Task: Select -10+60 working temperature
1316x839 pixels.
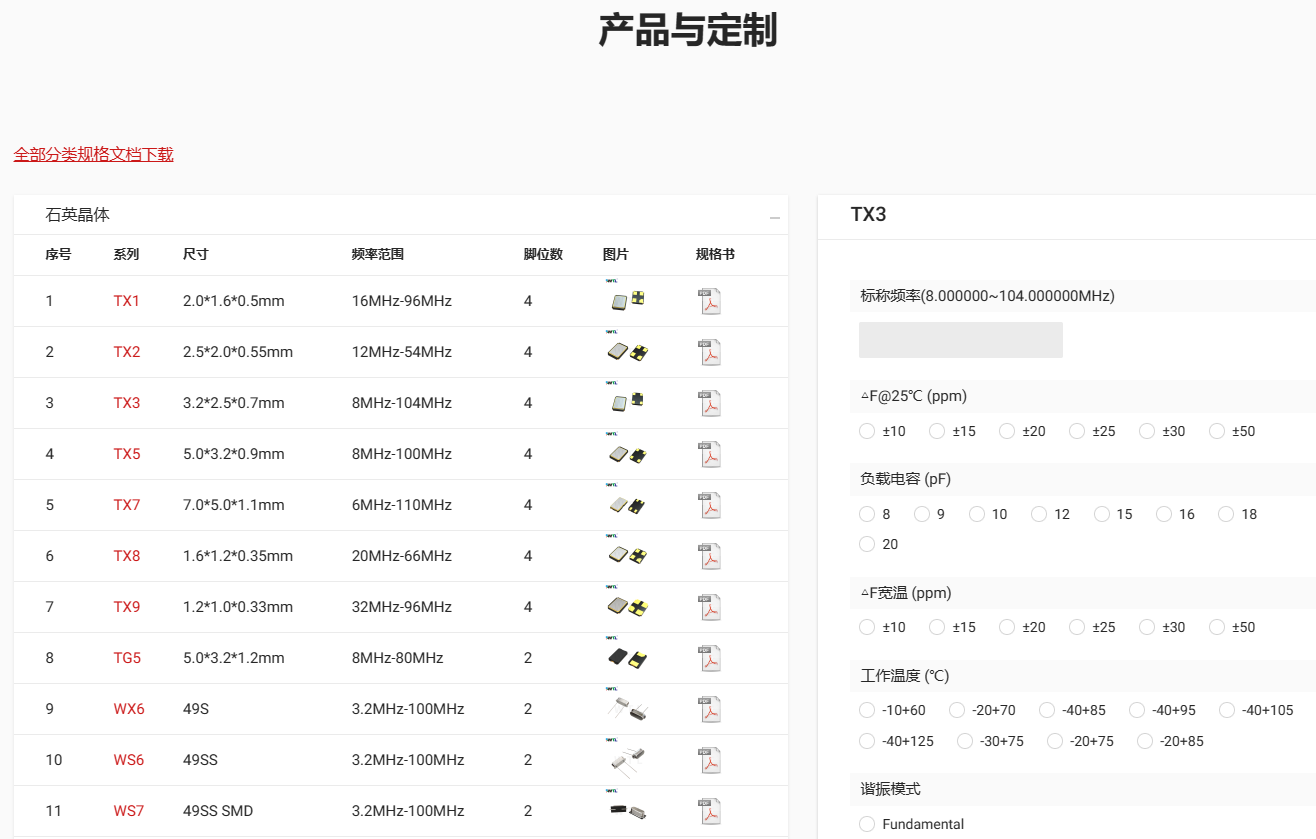Action: coord(867,710)
